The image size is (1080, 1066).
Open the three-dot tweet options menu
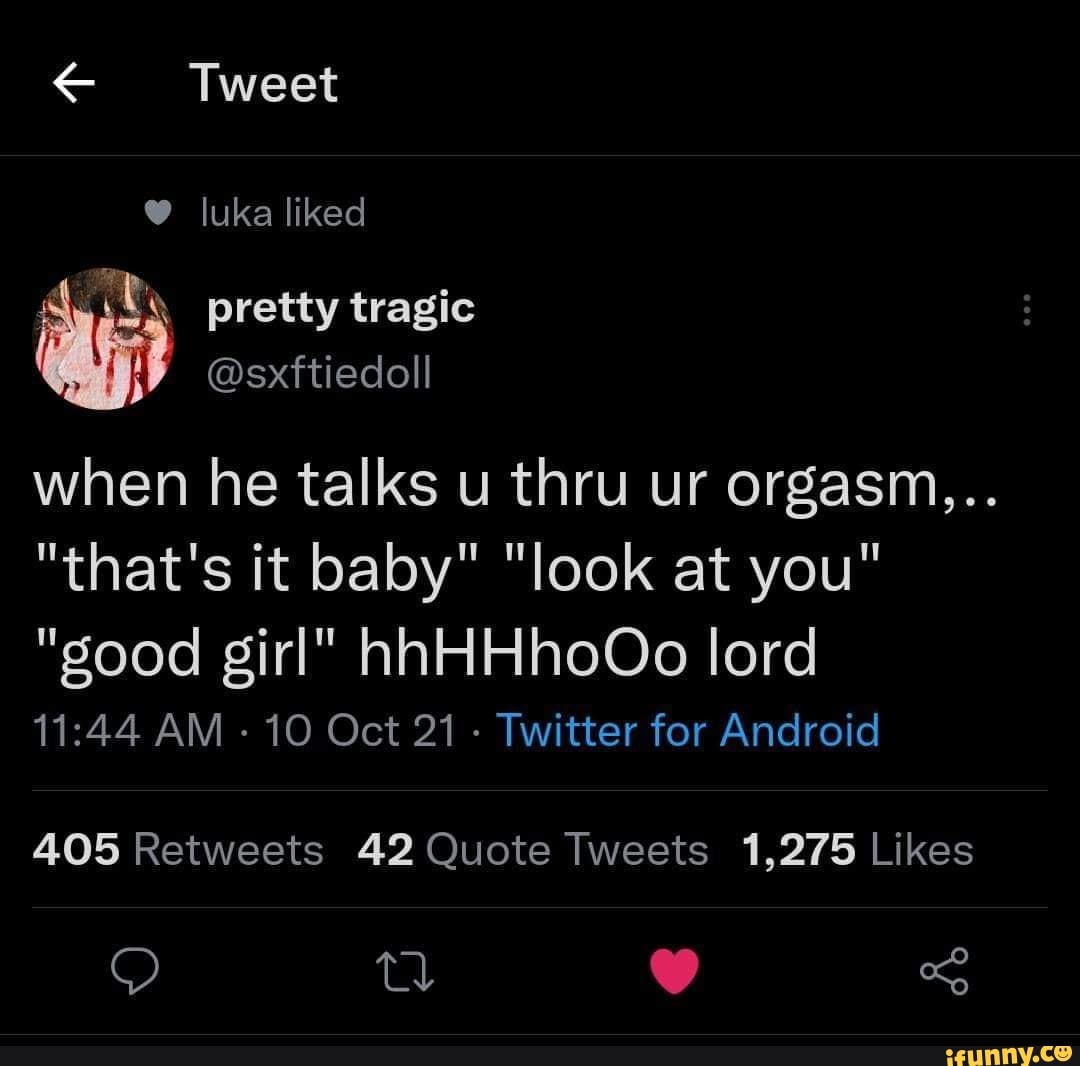pos(1026,310)
